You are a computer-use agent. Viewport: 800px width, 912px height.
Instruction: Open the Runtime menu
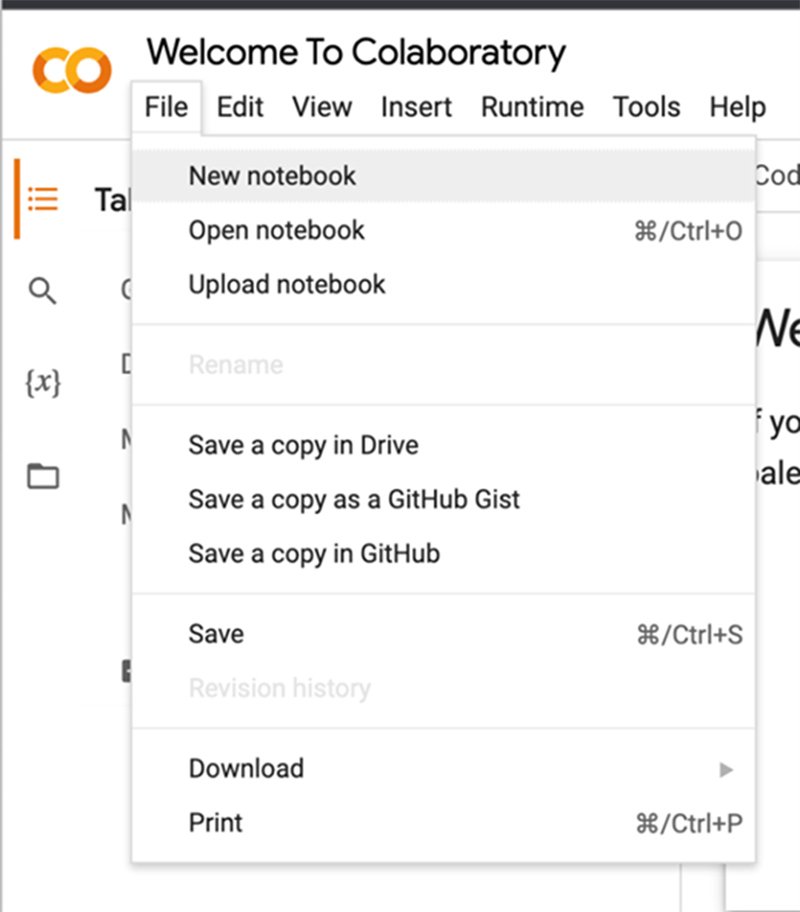click(532, 107)
